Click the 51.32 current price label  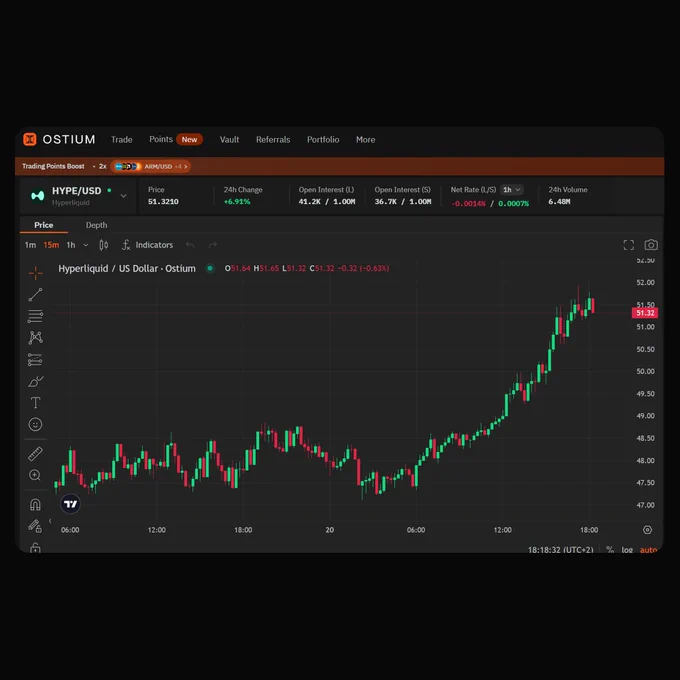645,313
